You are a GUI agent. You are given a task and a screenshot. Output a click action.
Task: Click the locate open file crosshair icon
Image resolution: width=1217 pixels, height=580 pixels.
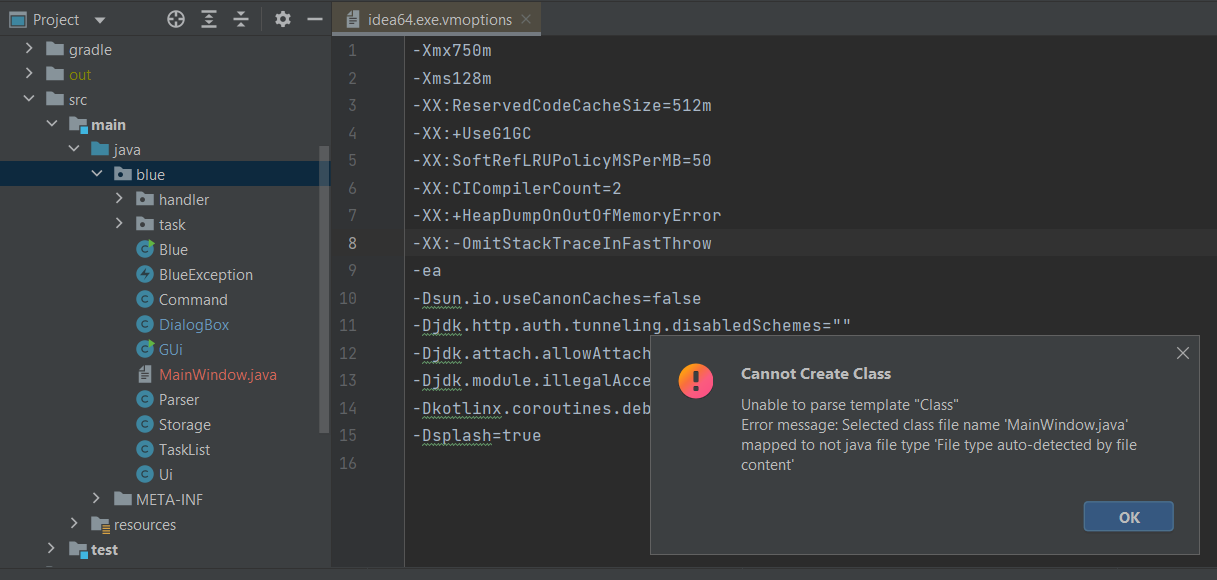(175, 18)
